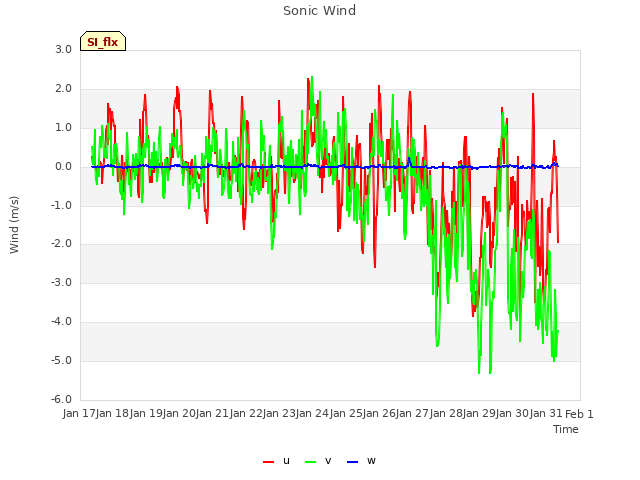The image size is (640, 480).
Task: Click the 3.0 y-axis tick label
Action: (x=64, y=49)
